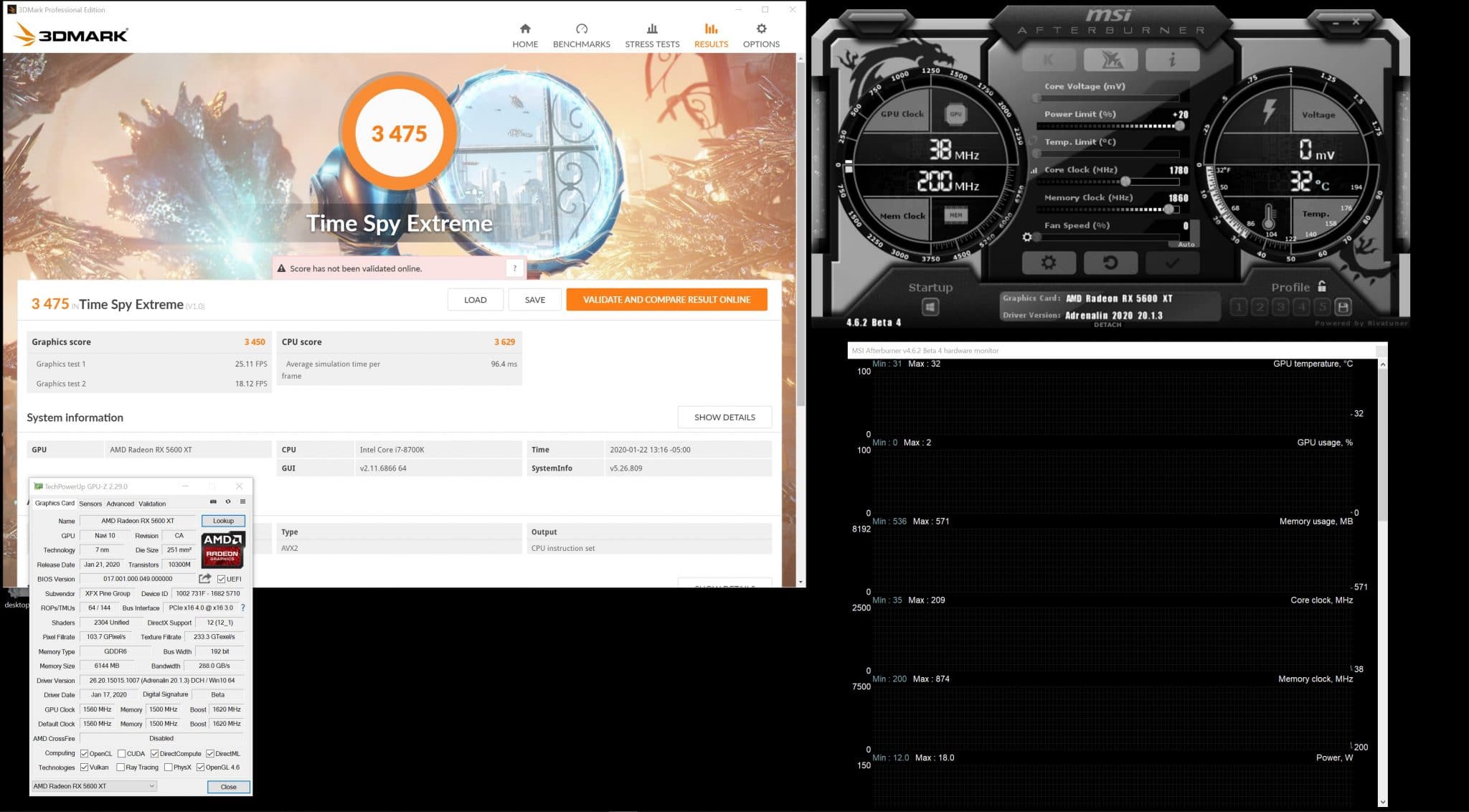Open the GPU selection dropdown in GPU-Z
The width and height of the screenshot is (1469, 812).
coord(94,786)
